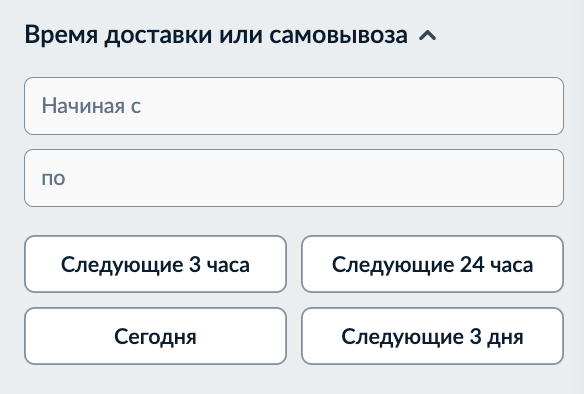Tap the upward caret beside 'самовывоза'
Viewport: 584px width, 394px height.
tap(428, 35)
